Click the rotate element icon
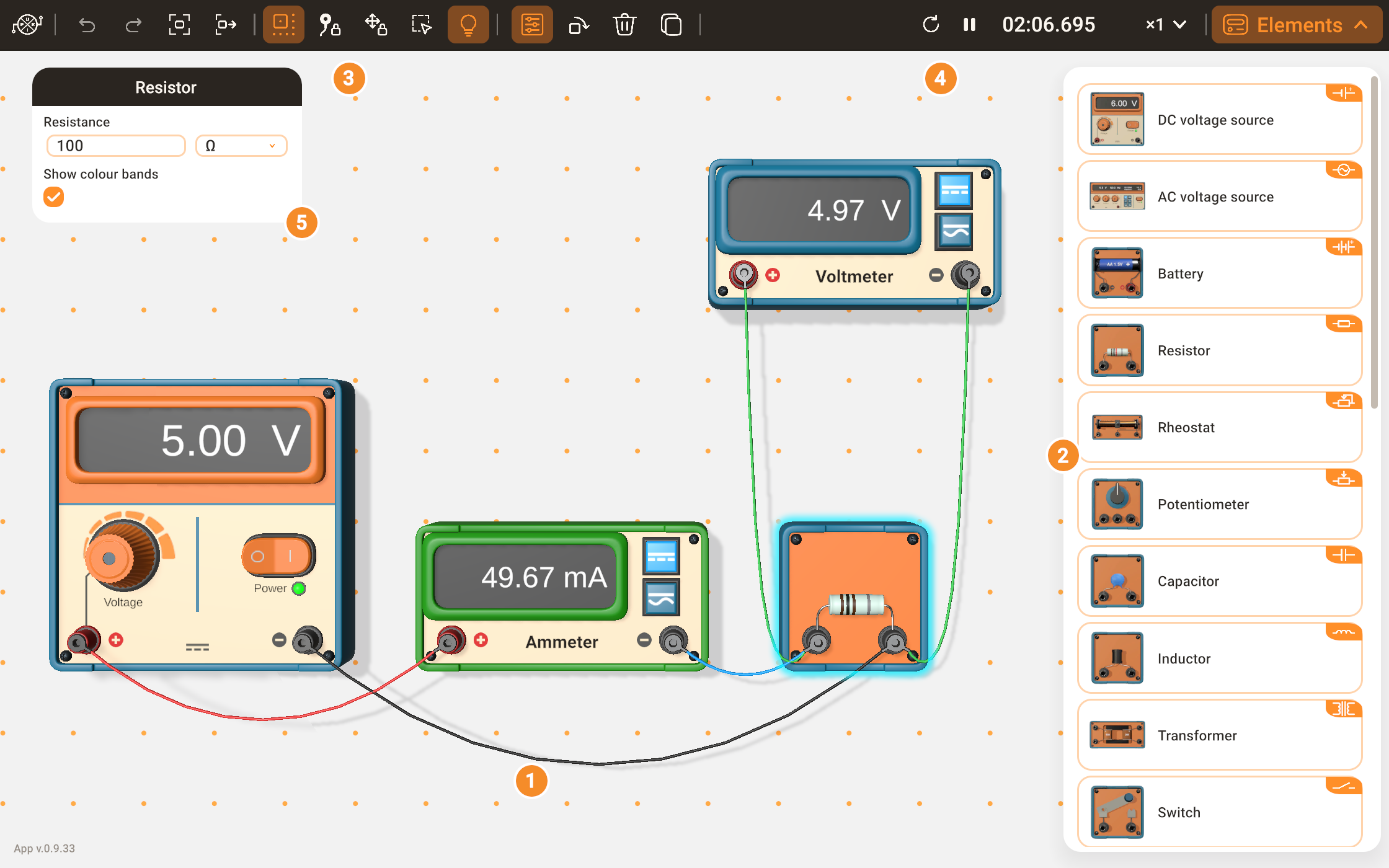This screenshot has width=1389, height=868. pyautogui.click(x=578, y=25)
